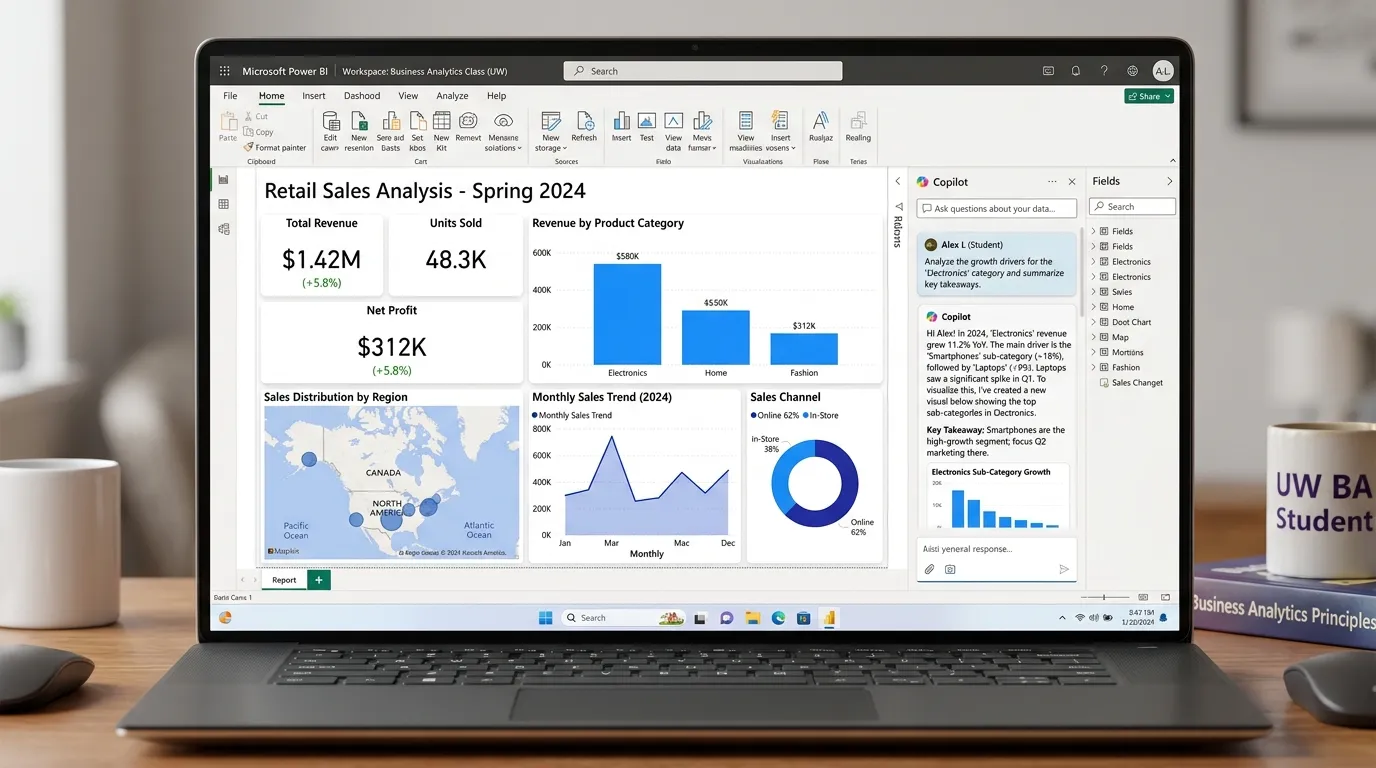The height and width of the screenshot is (768, 1376).
Task: Cut the selection in Clipboard group
Action: (x=255, y=117)
